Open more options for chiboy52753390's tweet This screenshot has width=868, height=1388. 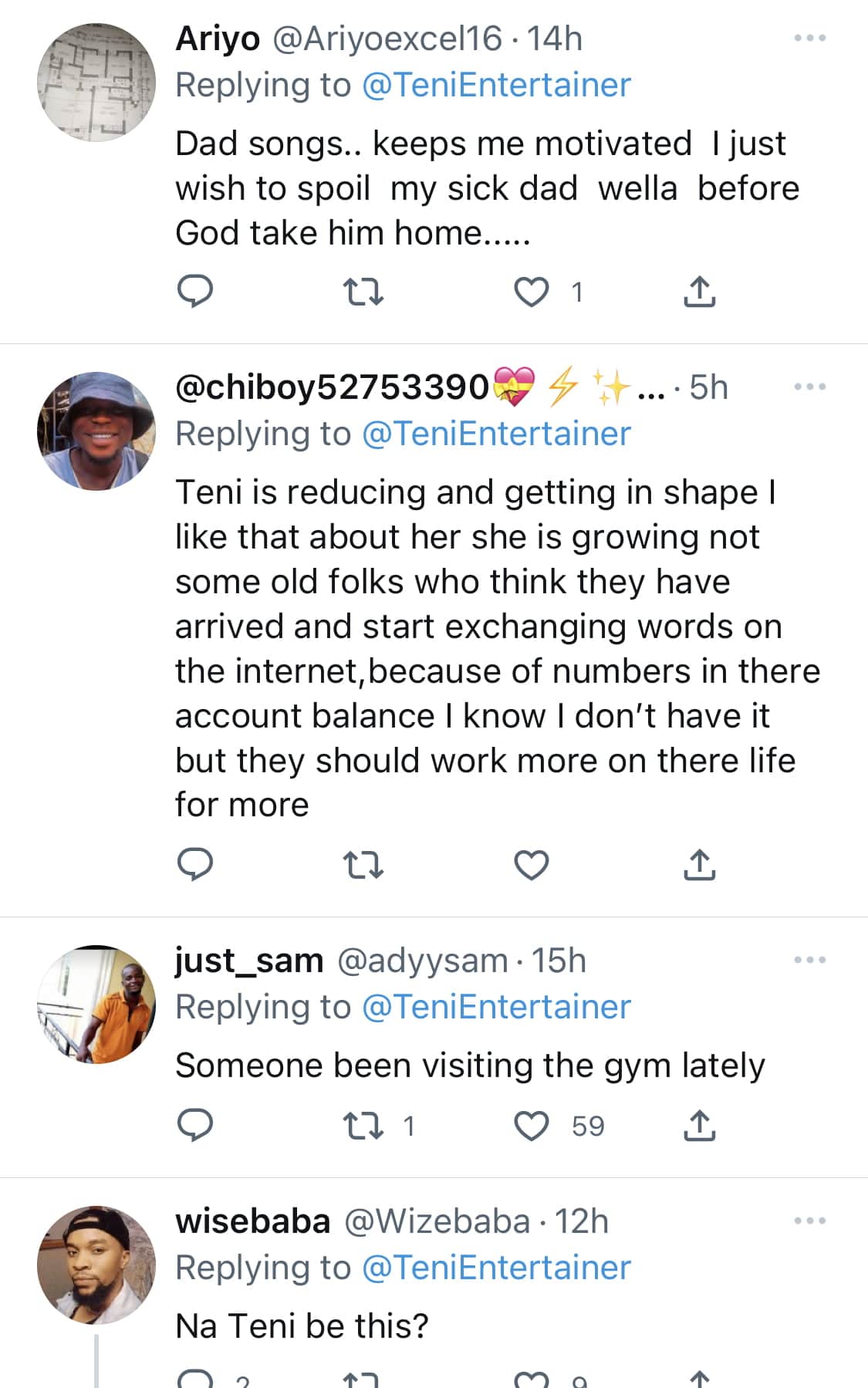pos(810,387)
